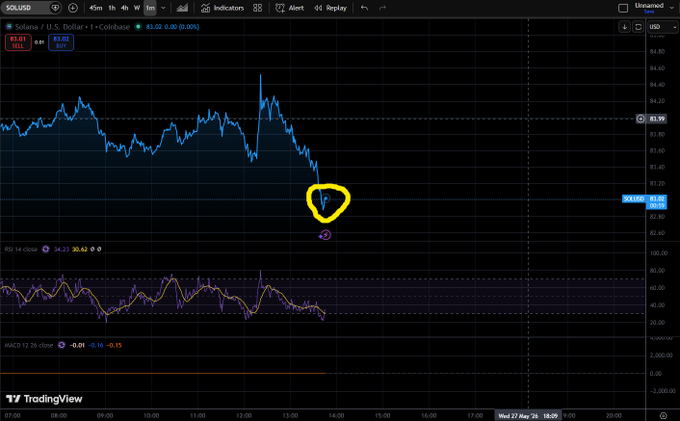Start bar Replay mode
The height and width of the screenshot is (421, 680).
click(x=330, y=8)
